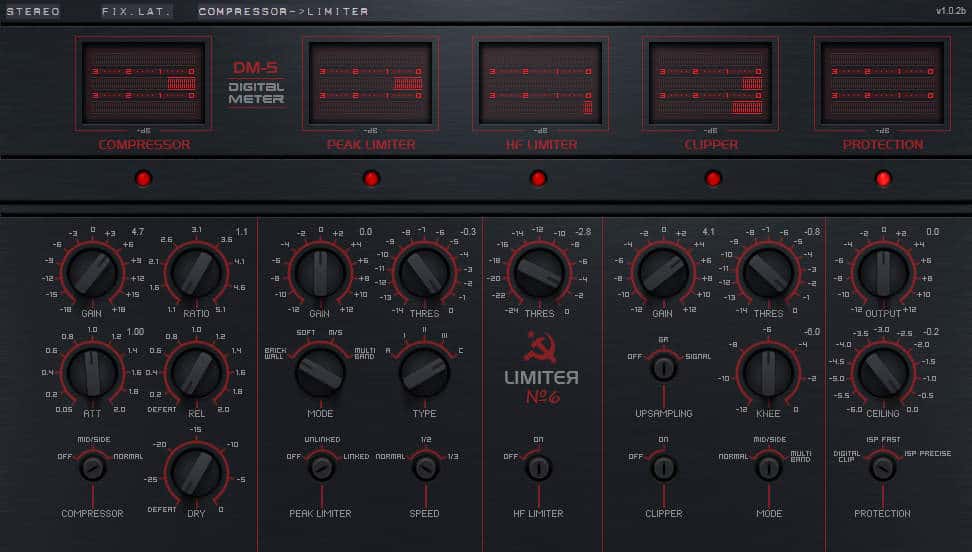Click the DM-5 Digital Meter badge
This screenshot has width=972, height=552.
pyautogui.click(x=256, y=83)
